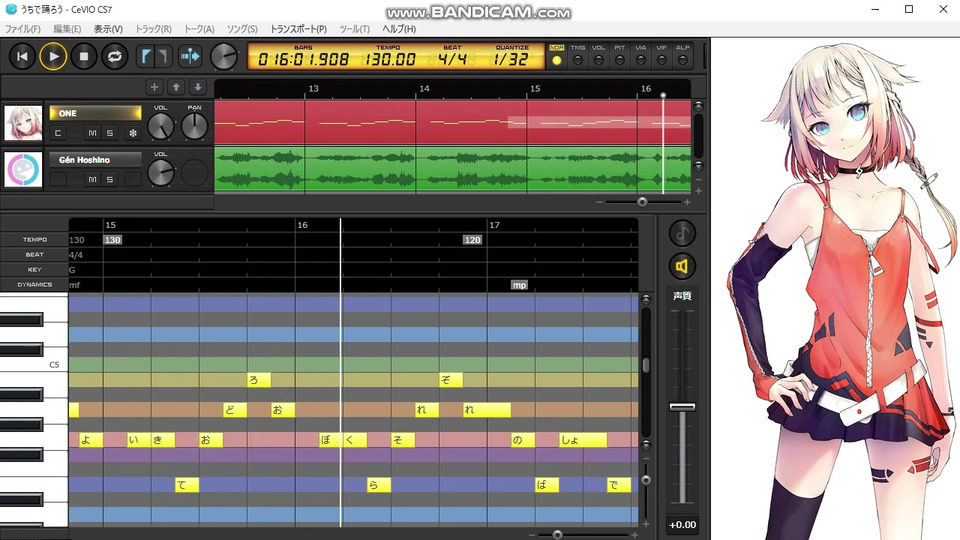960x540 pixels.
Task: Toggle loop playback button
Action: click(x=114, y=57)
